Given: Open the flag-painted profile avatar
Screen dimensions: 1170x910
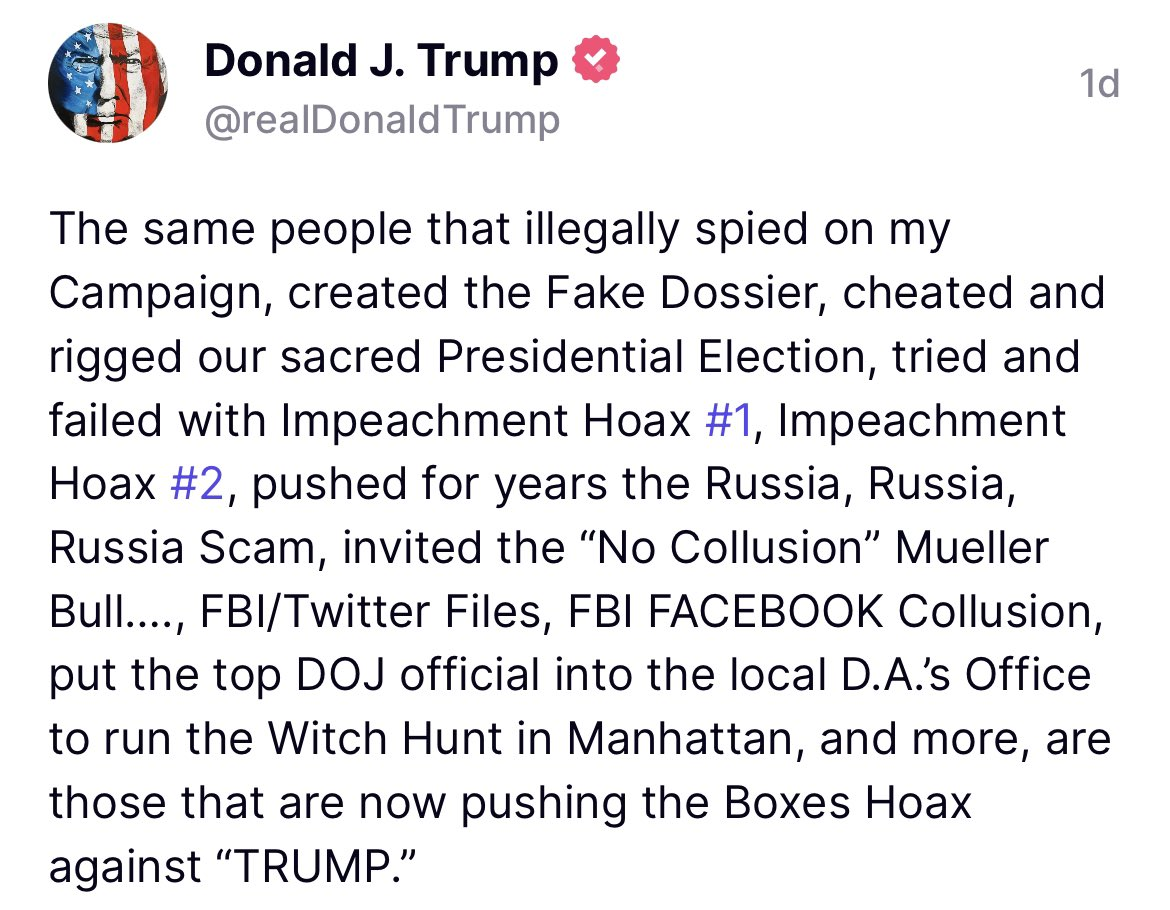Looking at the screenshot, I should coord(107,82).
